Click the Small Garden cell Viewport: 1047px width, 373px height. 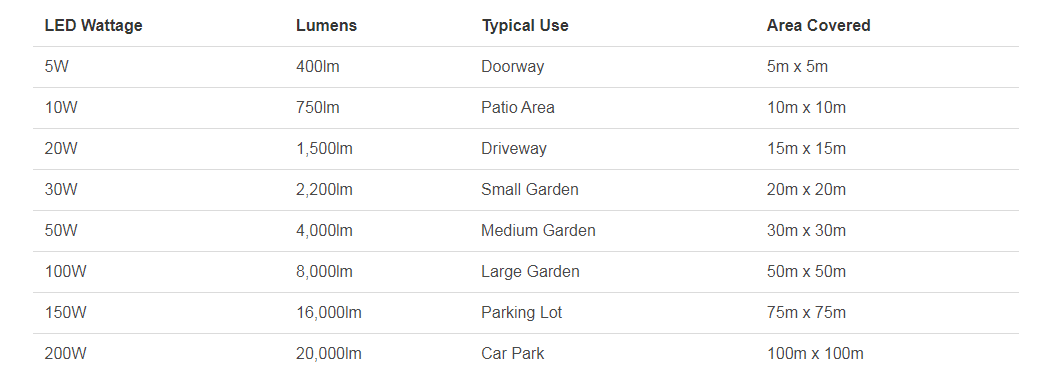click(x=530, y=190)
